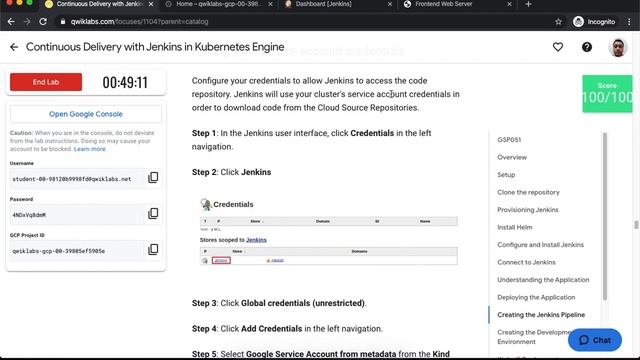Click the address bar URL
The image size is (640, 360).
click(139, 22)
